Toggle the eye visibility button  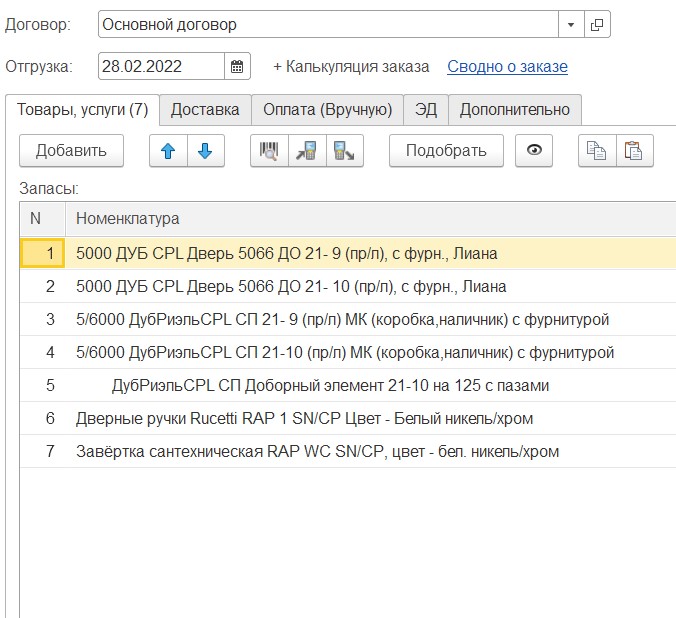click(x=534, y=151)
